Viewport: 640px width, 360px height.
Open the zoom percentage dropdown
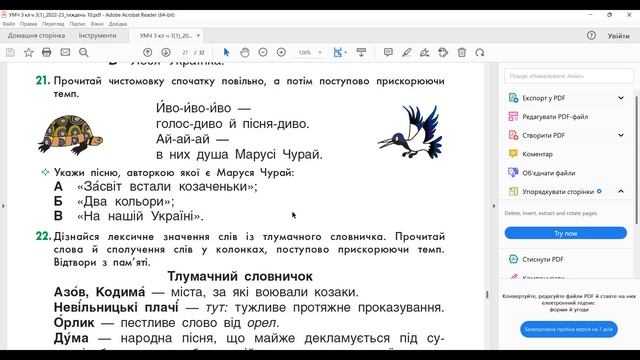click(320, 52)
